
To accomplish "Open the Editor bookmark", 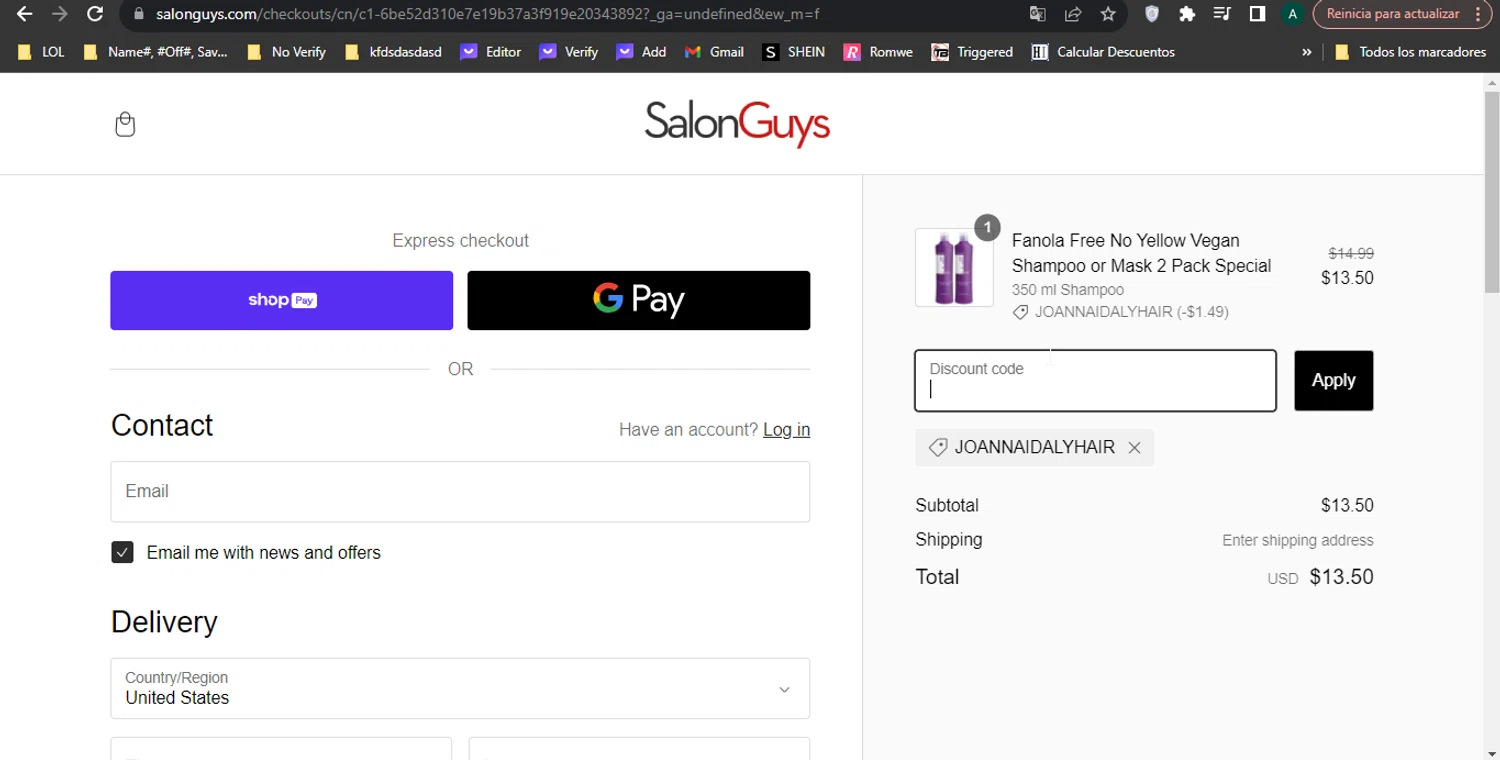I will pyautogui.click(x=491, y=52).
